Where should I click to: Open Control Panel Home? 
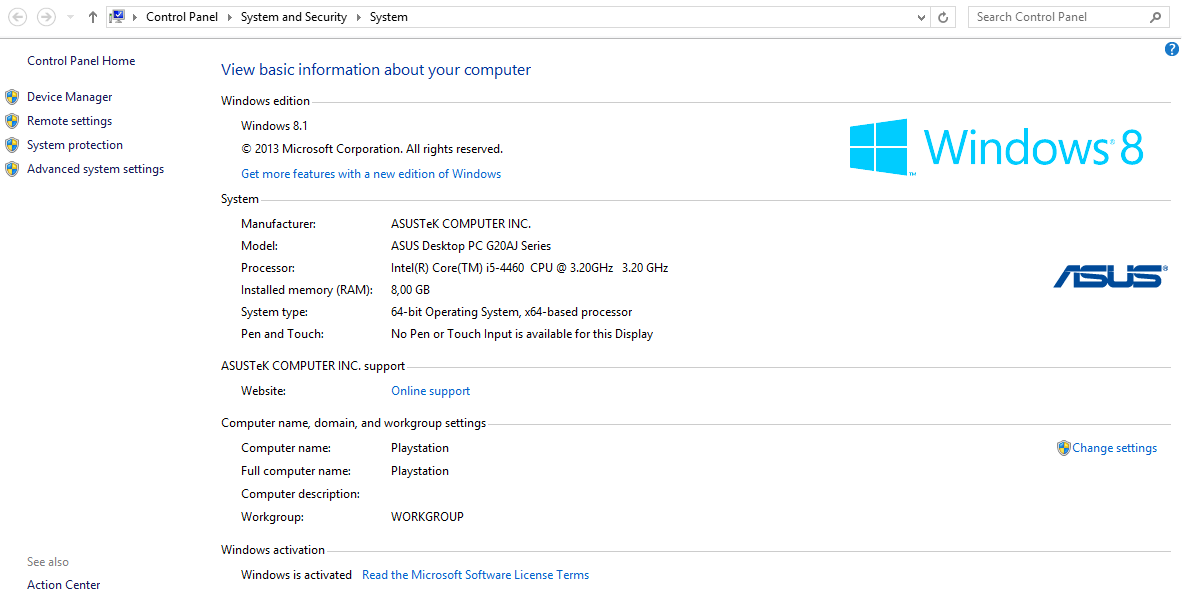(81, 61)
